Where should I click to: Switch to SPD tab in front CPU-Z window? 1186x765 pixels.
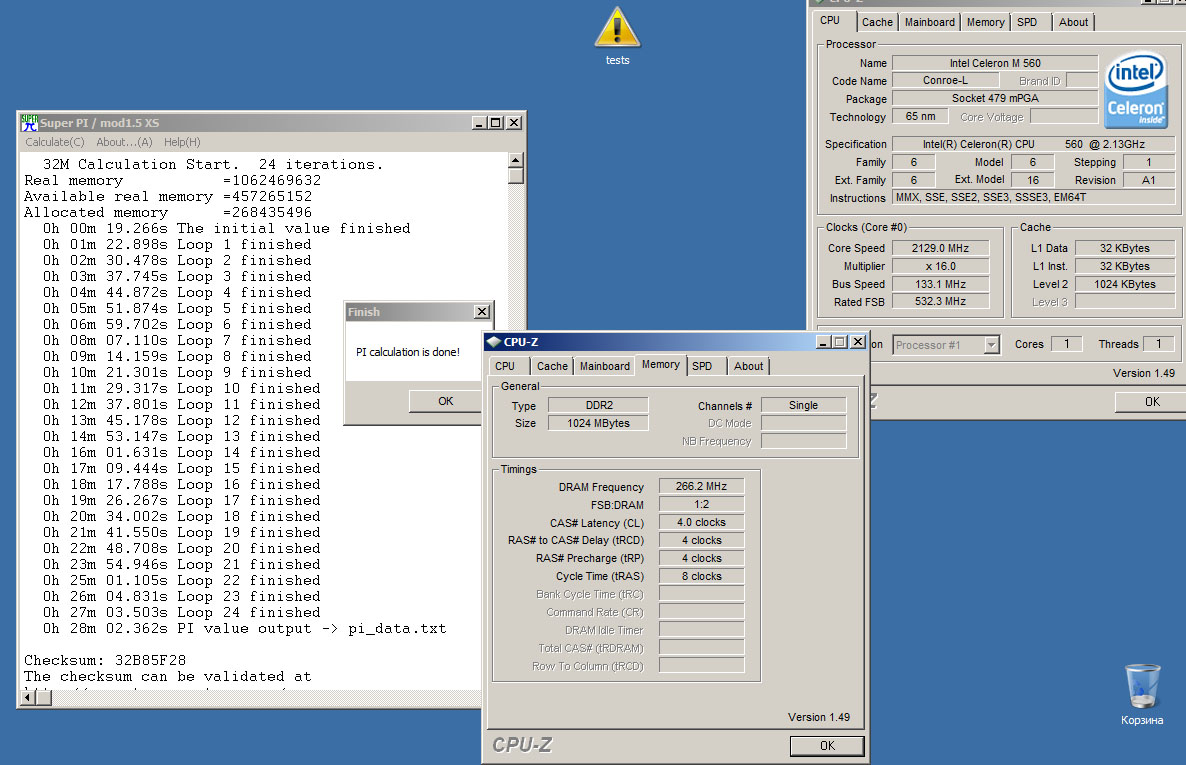702,366
